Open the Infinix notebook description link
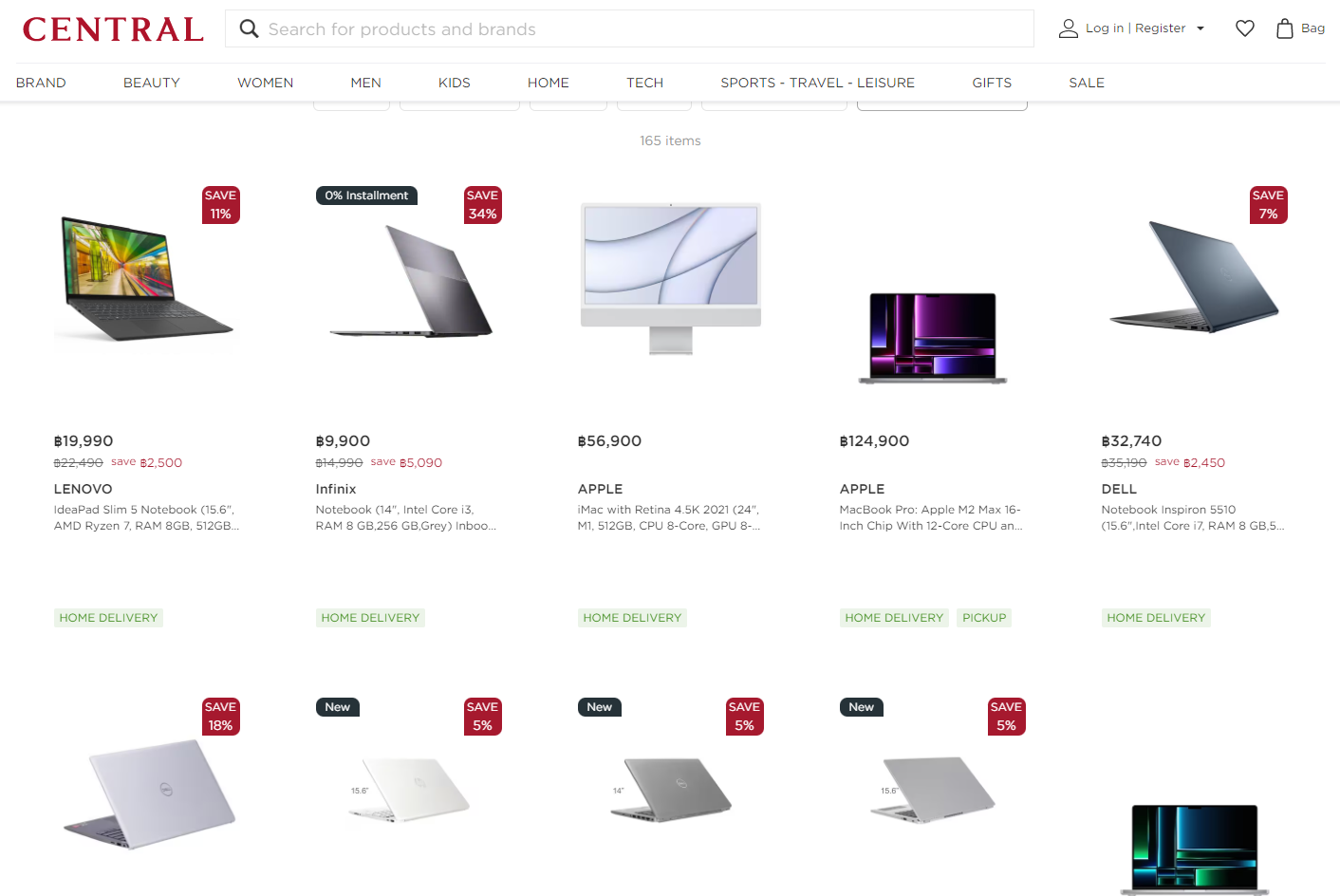The height and width of the screenshot is (896, 1340). click(406, 517)
